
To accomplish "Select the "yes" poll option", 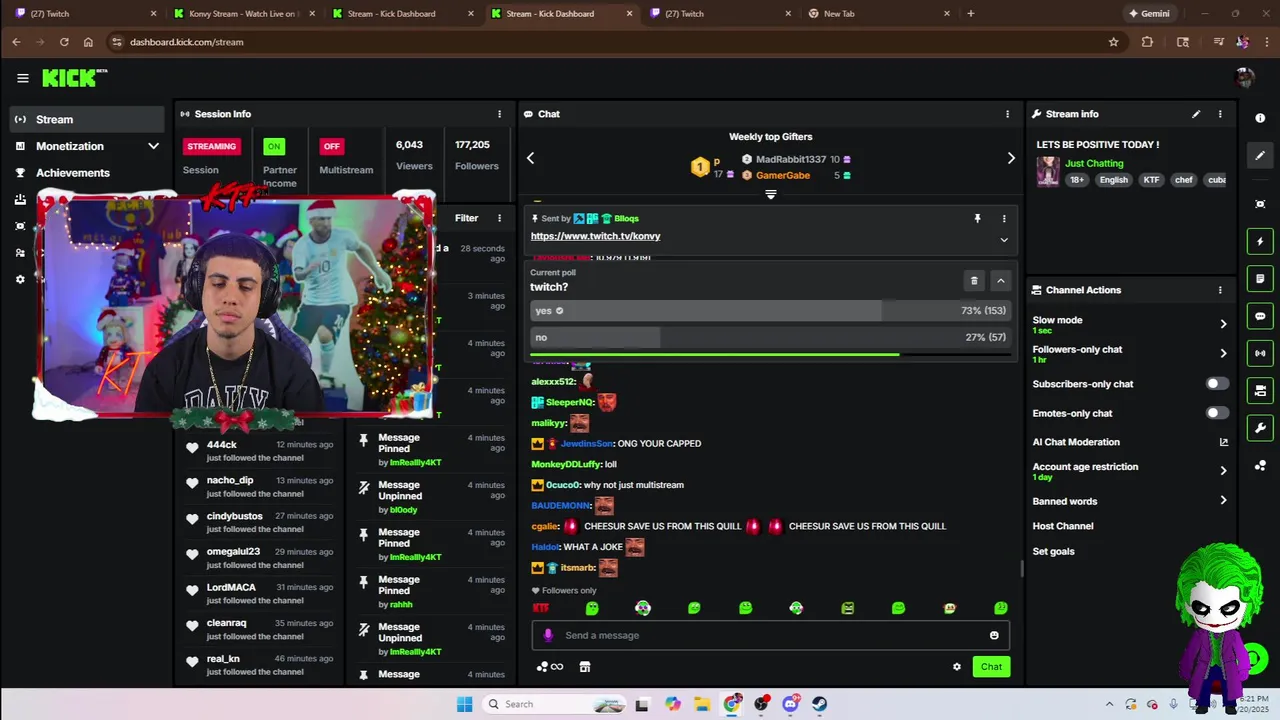I will pyautogui.click(x=770, y=311).
